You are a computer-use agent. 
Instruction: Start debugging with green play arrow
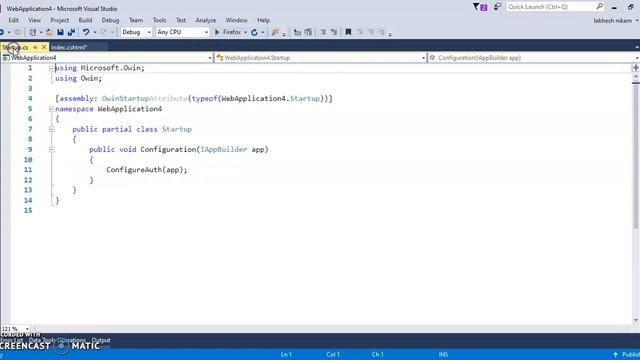pyautogui.click(x=217, y=32)
